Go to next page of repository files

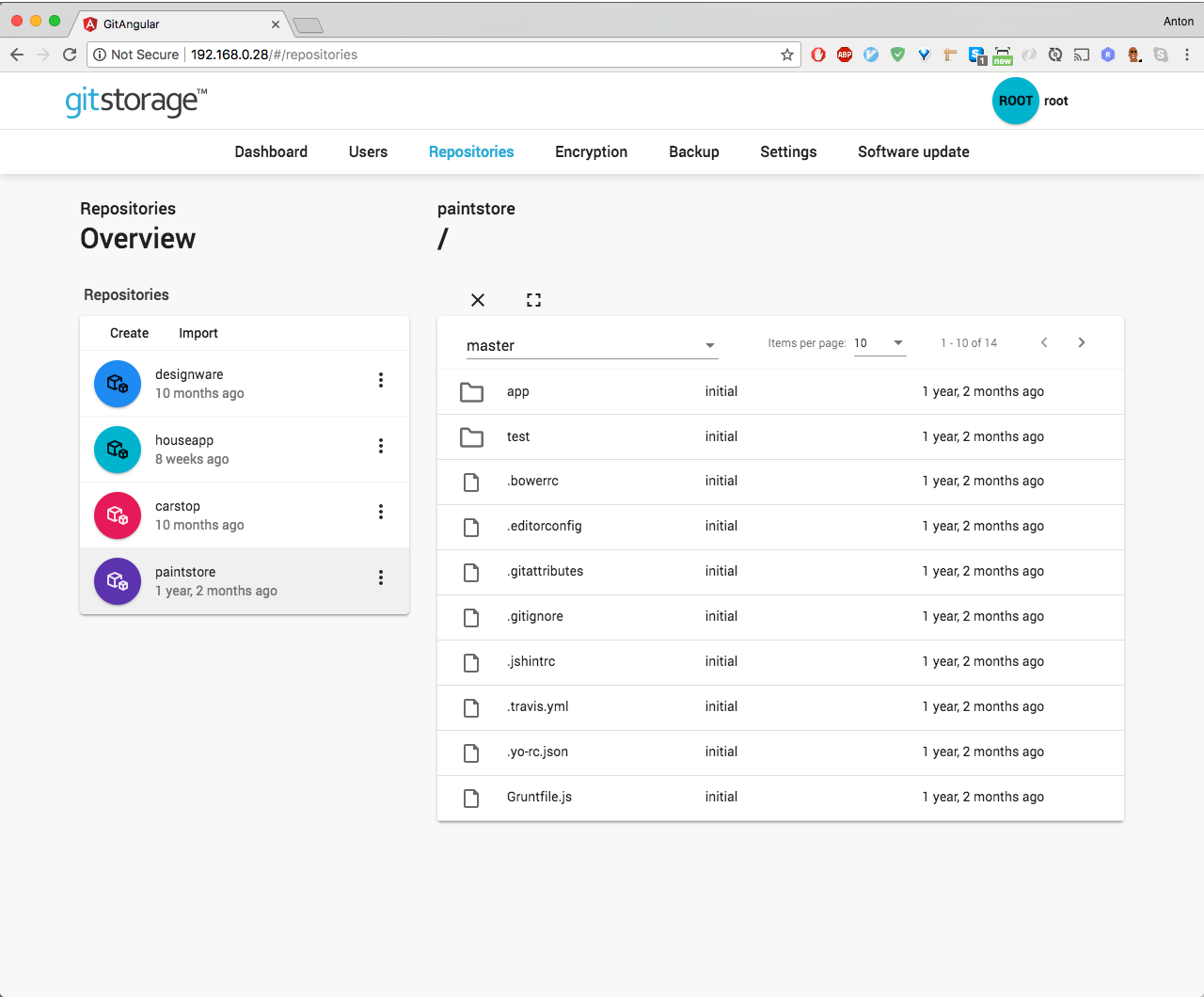click(x=1081, y=342)
